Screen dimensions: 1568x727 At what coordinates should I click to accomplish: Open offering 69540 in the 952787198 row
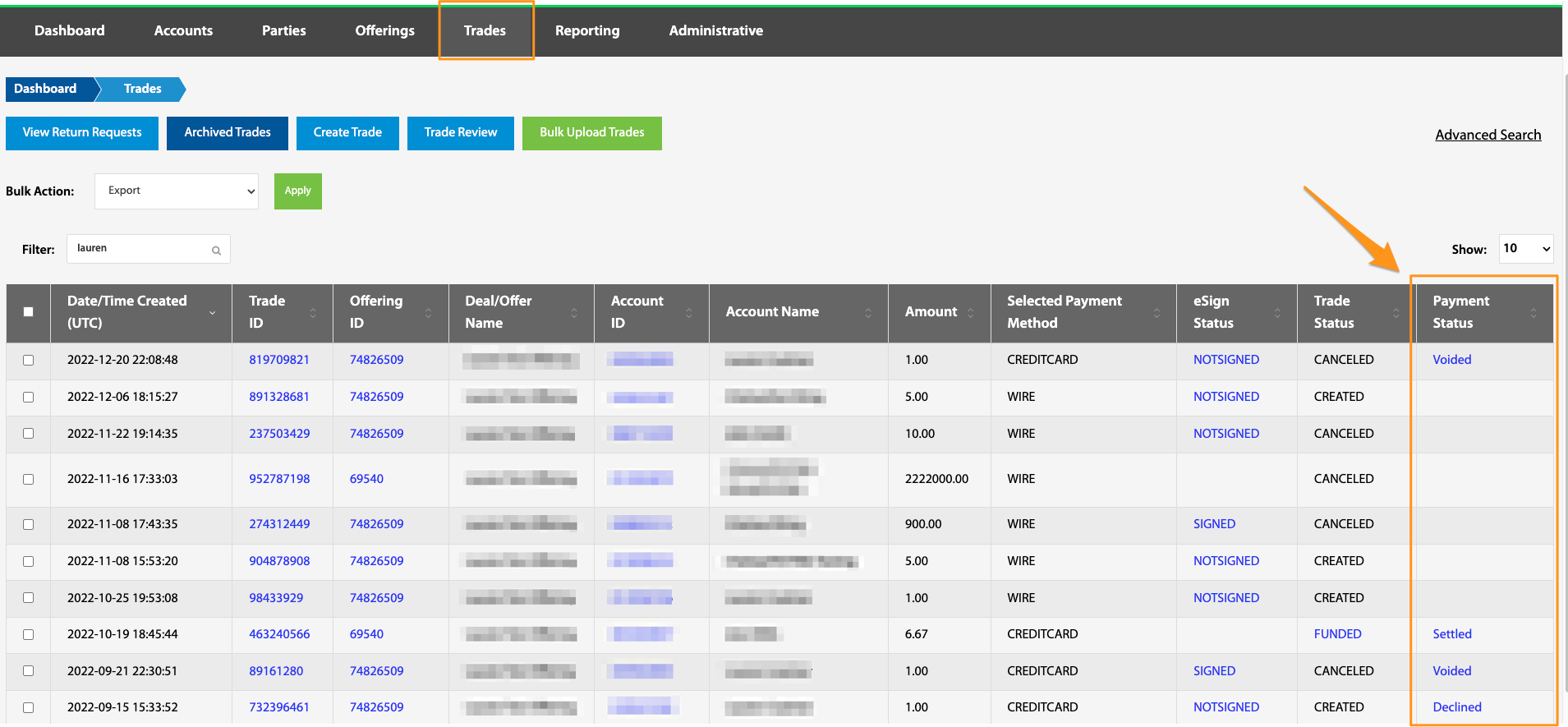(x=366, y=479)
